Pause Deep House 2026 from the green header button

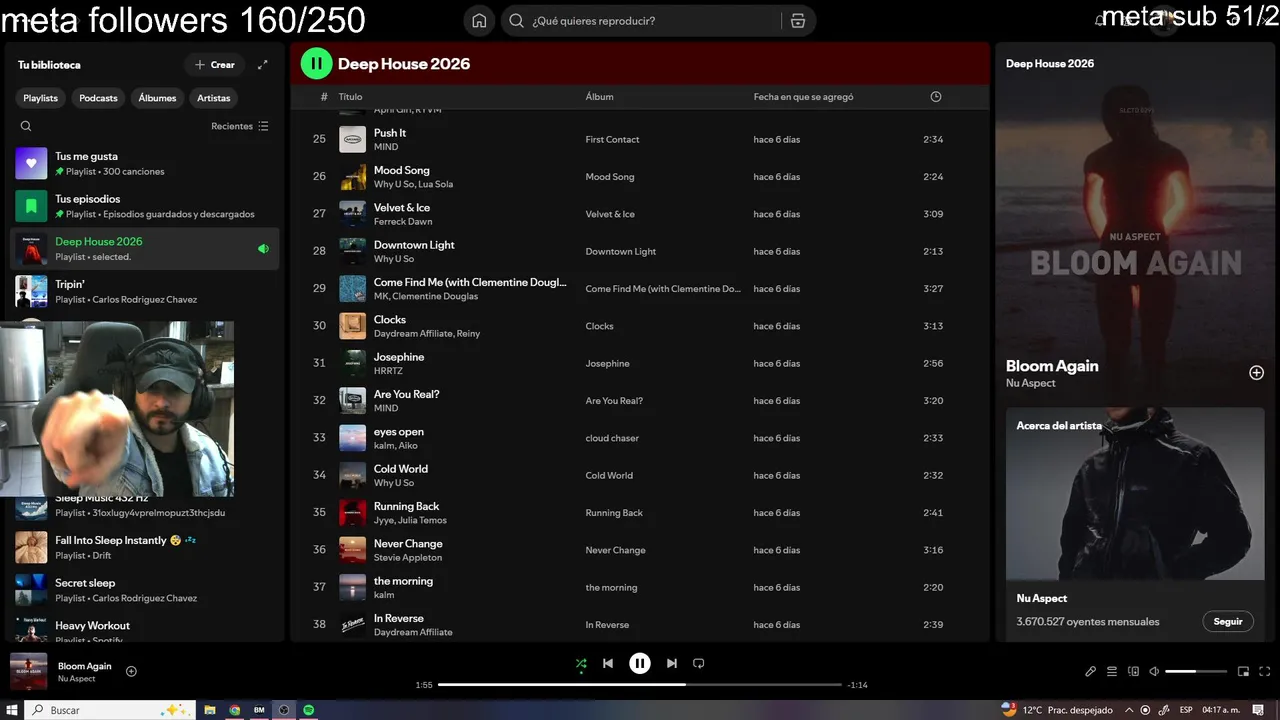(316, 64)
